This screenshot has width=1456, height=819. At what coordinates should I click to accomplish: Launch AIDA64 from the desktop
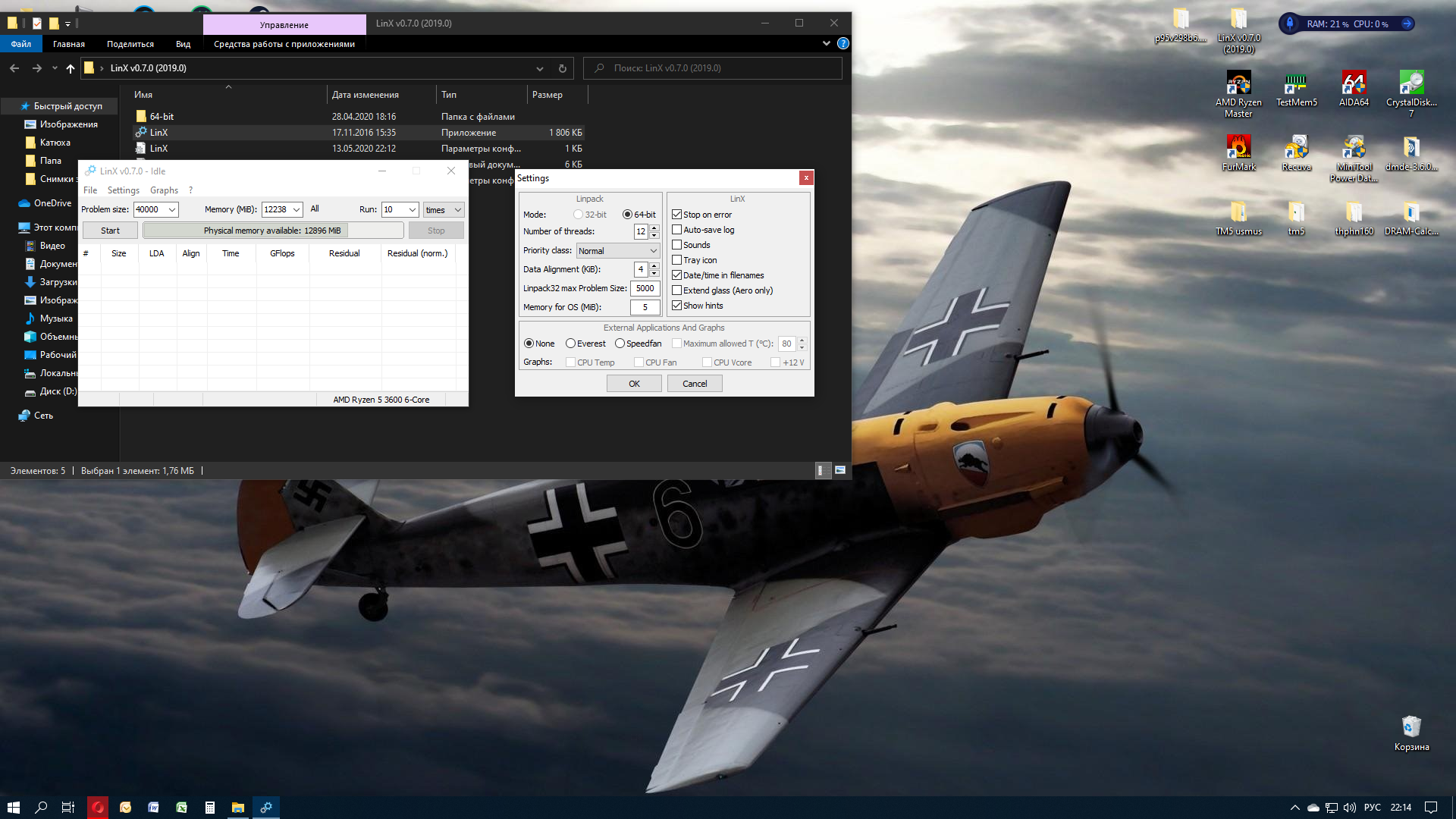[1354, 83]
